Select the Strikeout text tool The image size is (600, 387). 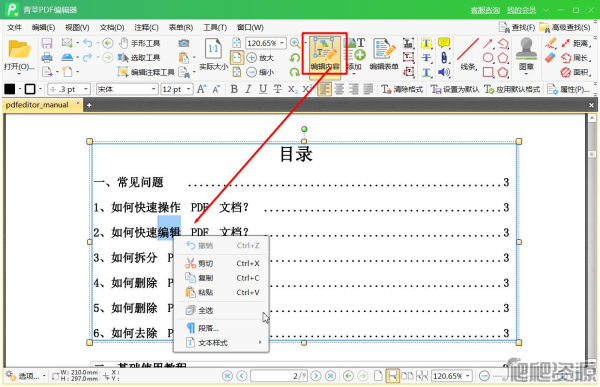426,58
